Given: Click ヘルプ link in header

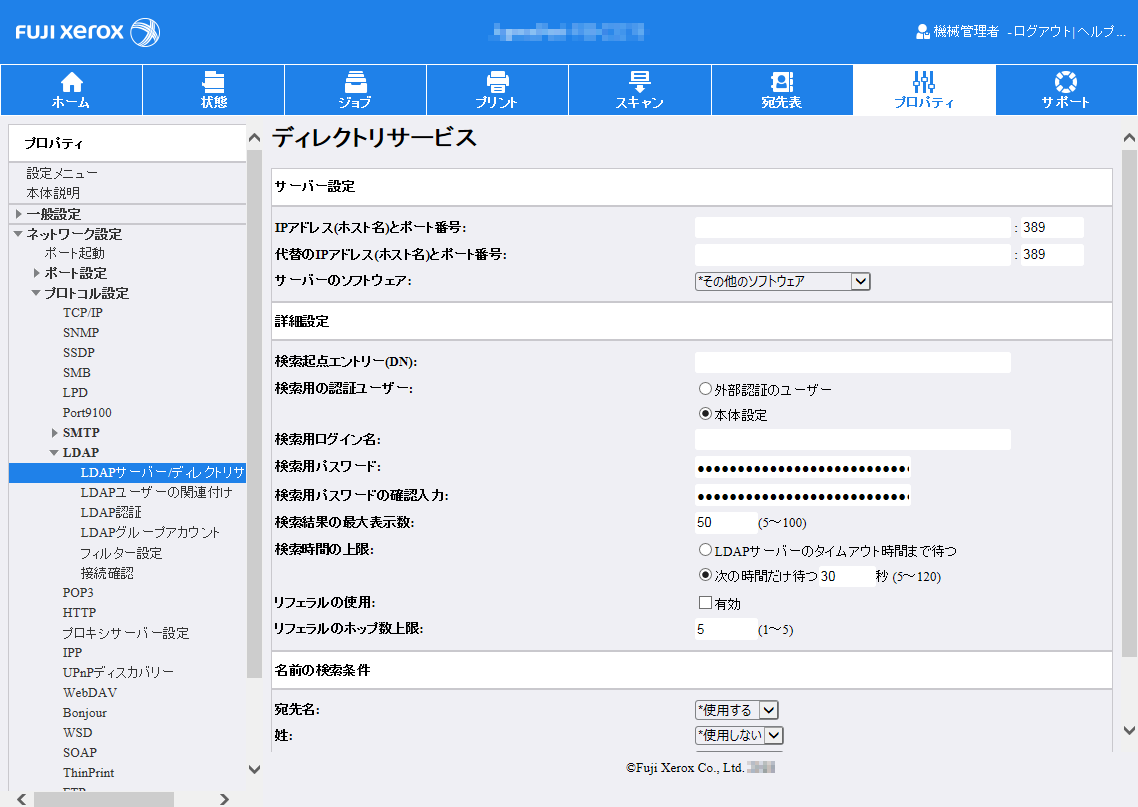Looking at the screenshot, I should click(1100, 31).
